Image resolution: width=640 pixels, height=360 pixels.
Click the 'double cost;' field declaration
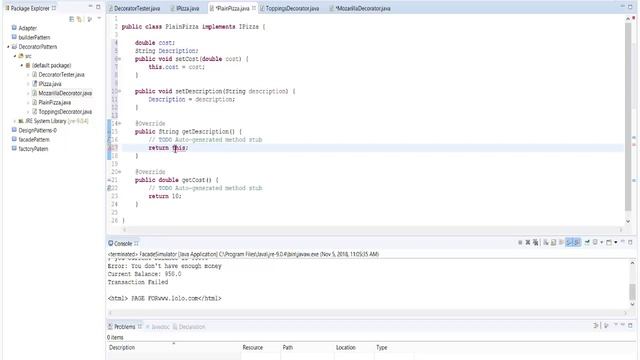(155, 43)
